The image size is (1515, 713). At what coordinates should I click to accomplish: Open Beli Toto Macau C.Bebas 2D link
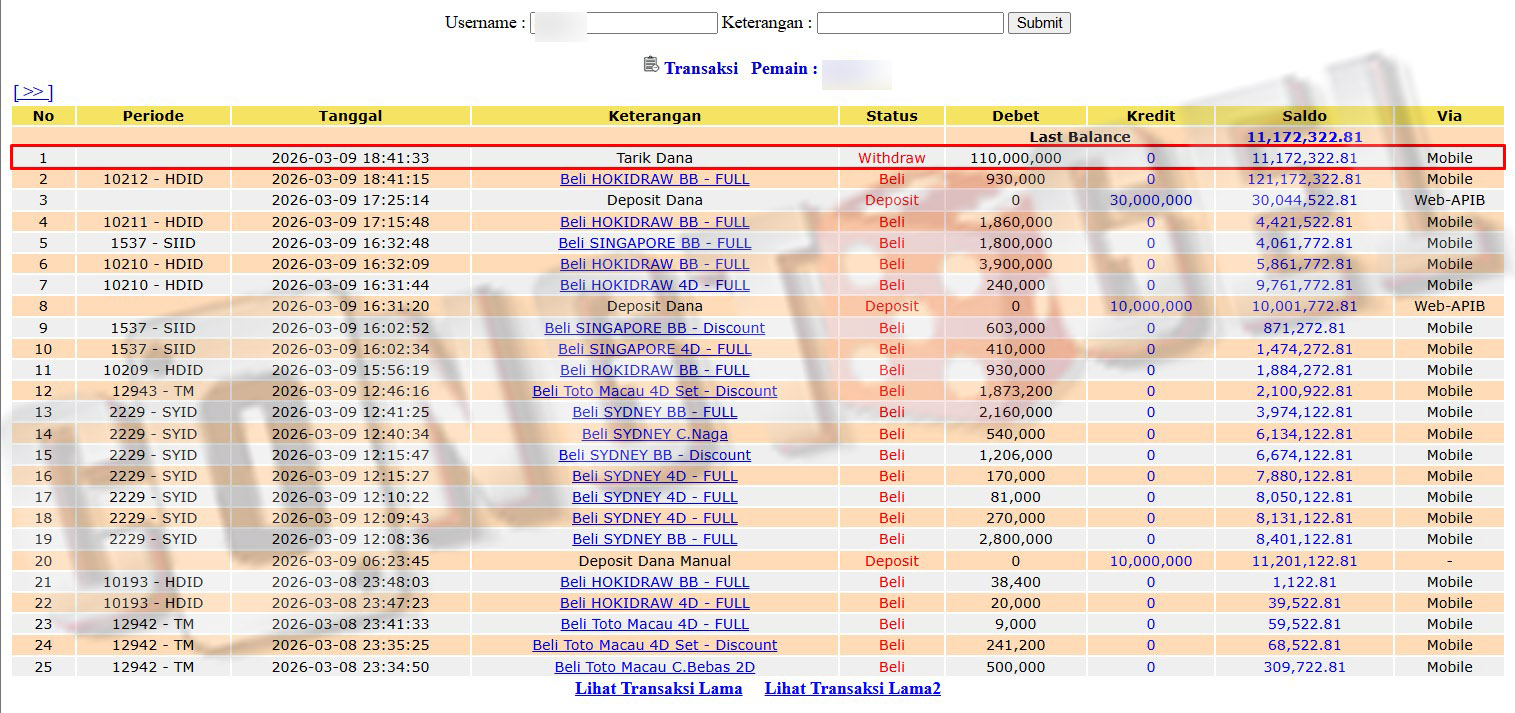tap(654, 667)
